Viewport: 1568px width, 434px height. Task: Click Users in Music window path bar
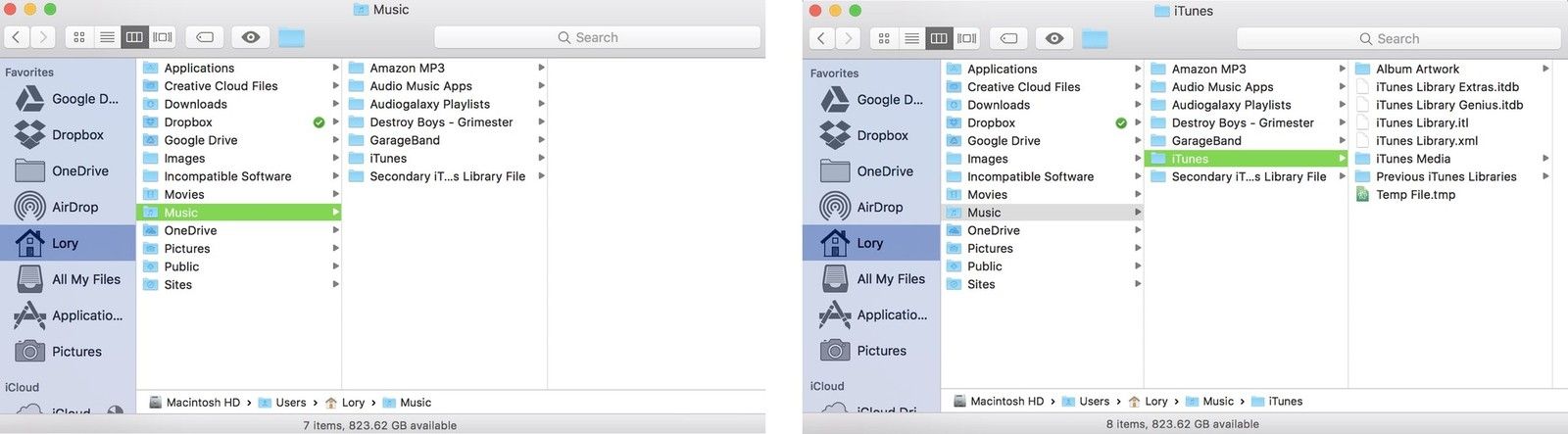point(282,403)
